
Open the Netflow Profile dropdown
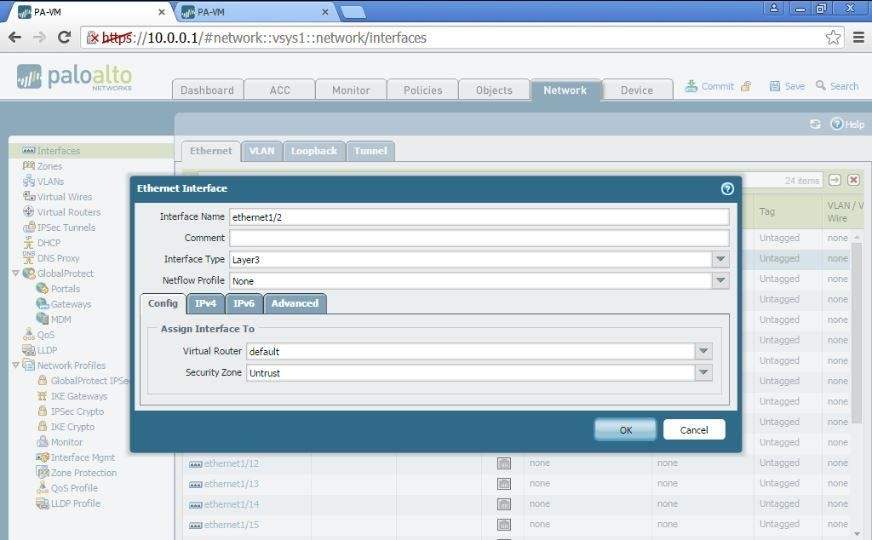point(720,281)
